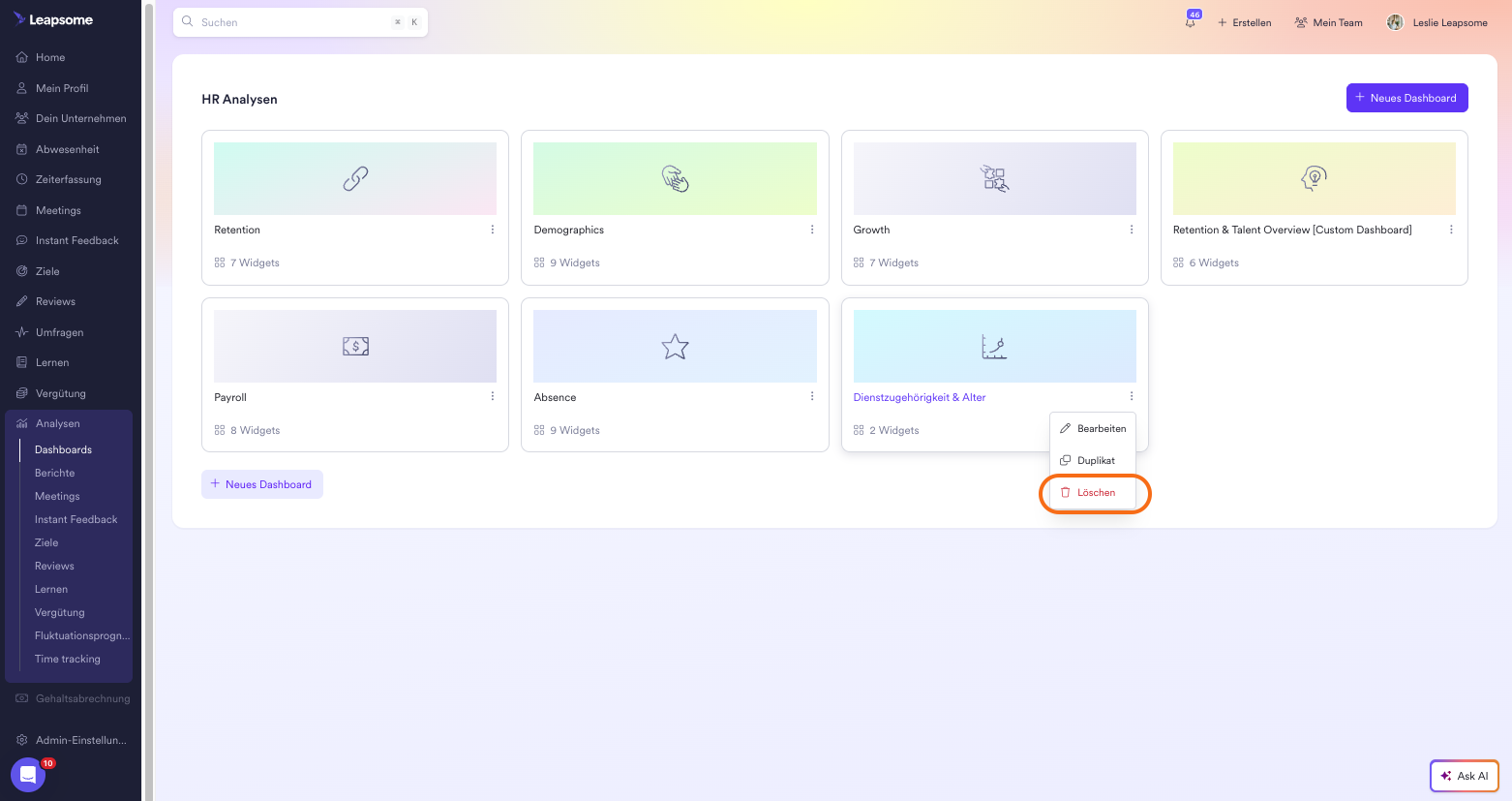
Task: Click the Mein Team icon
Action: [1301, 22]
